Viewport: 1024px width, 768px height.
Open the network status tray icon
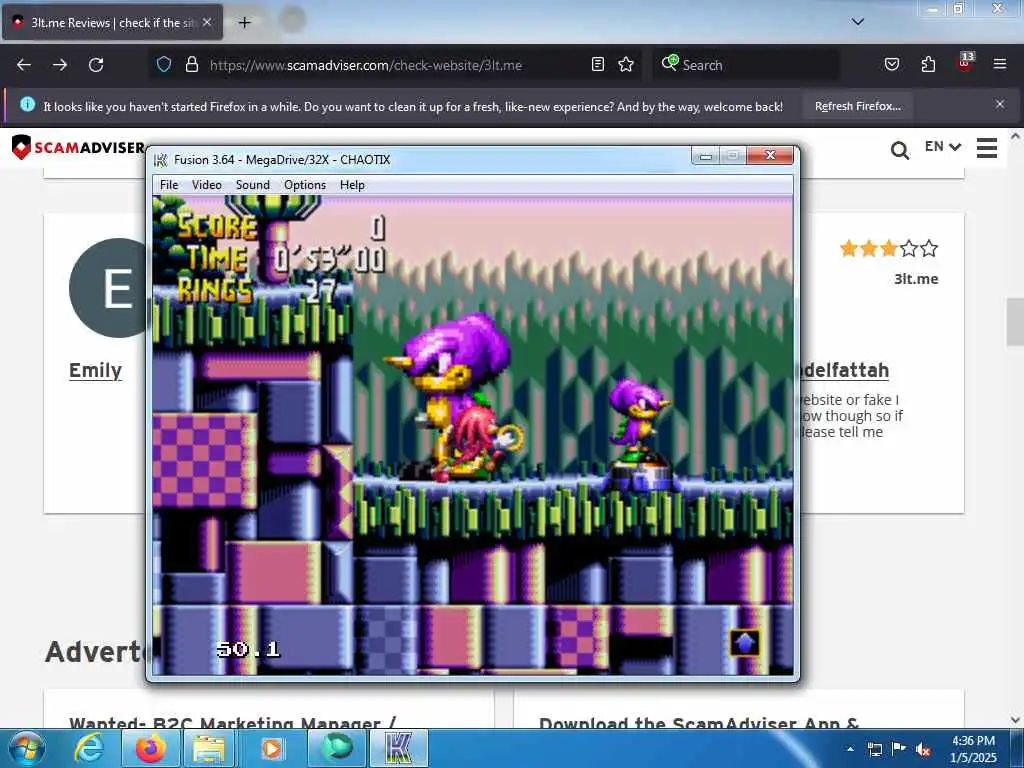(874, 749)
